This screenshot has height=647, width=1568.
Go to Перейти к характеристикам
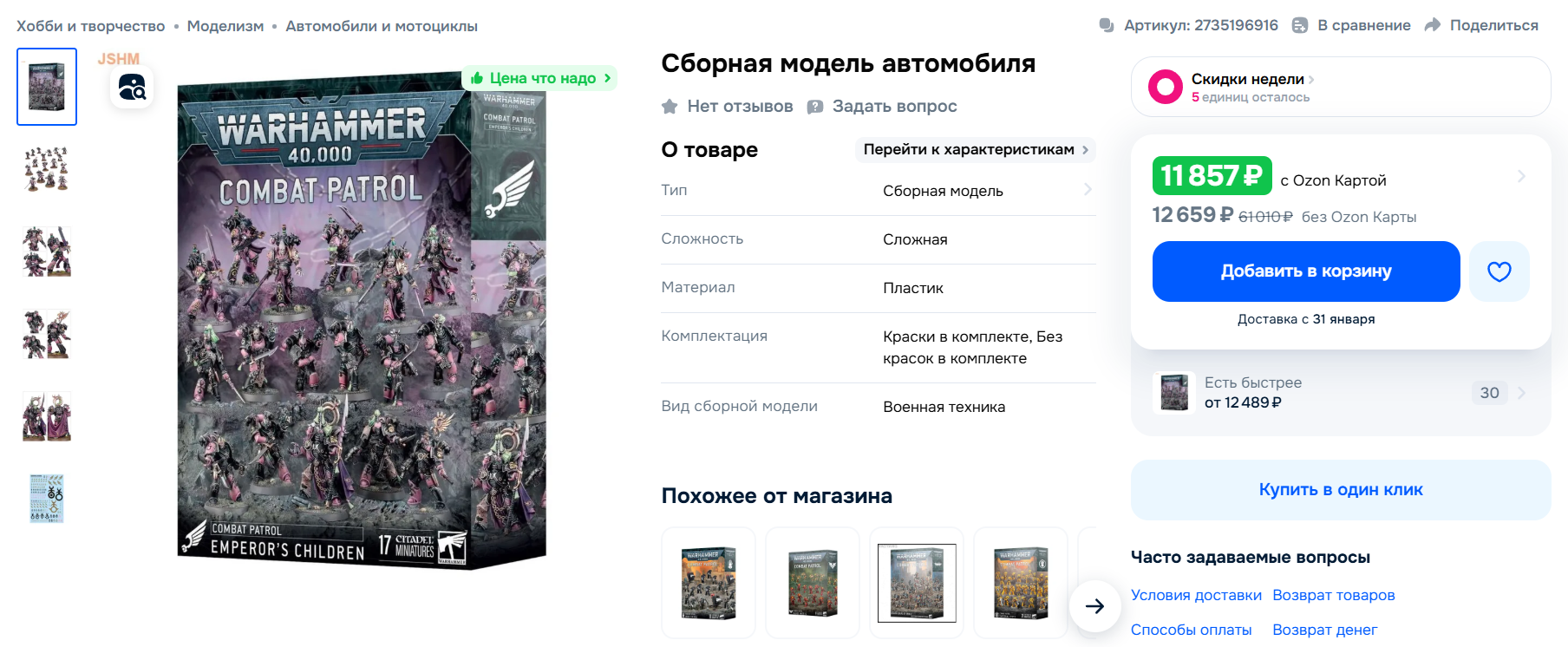click(976, 149)
